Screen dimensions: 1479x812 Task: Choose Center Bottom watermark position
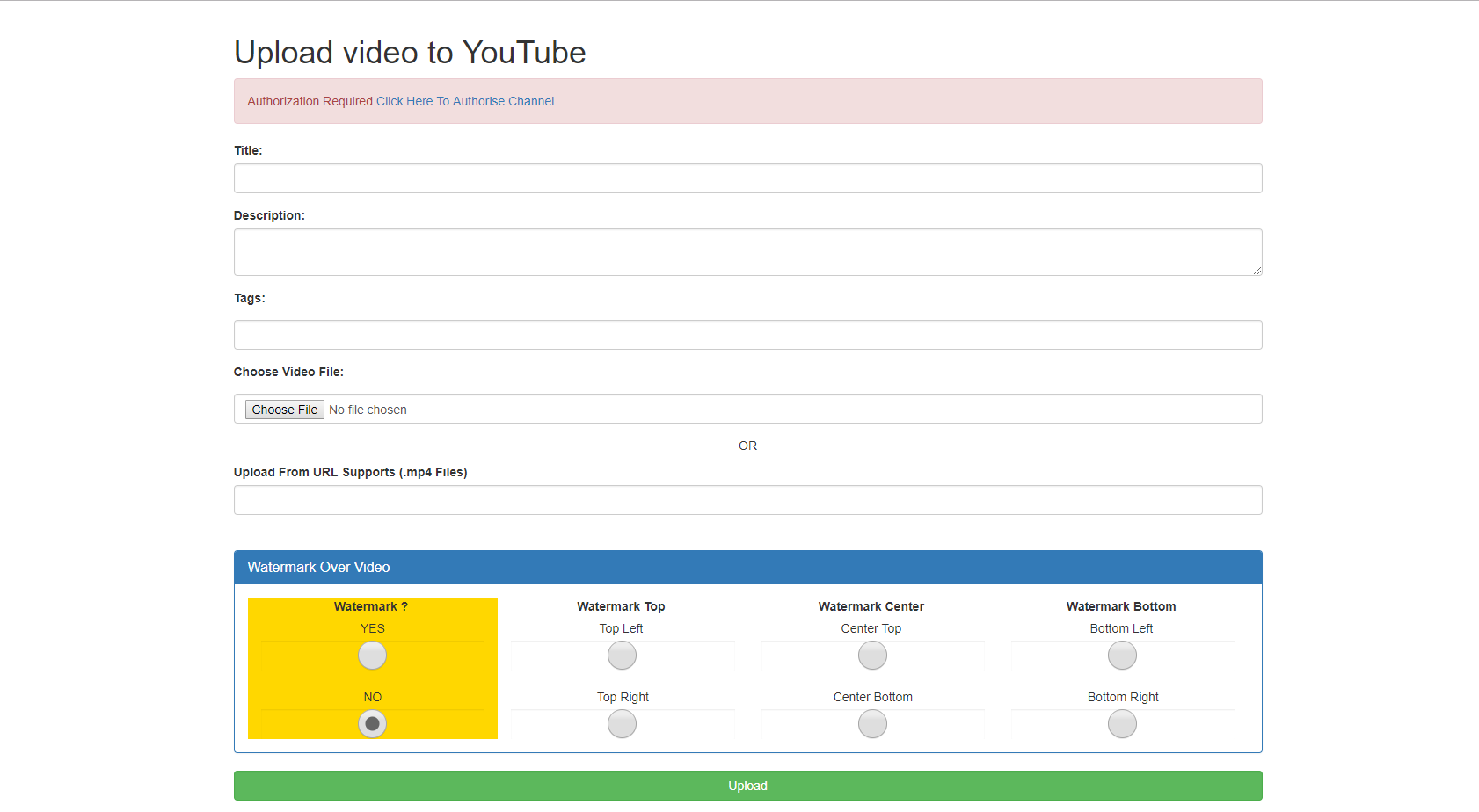click(x=872, y=724)
